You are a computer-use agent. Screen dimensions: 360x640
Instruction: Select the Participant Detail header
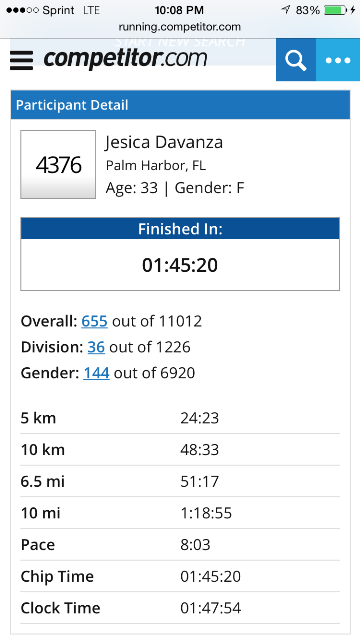point(180,105)
